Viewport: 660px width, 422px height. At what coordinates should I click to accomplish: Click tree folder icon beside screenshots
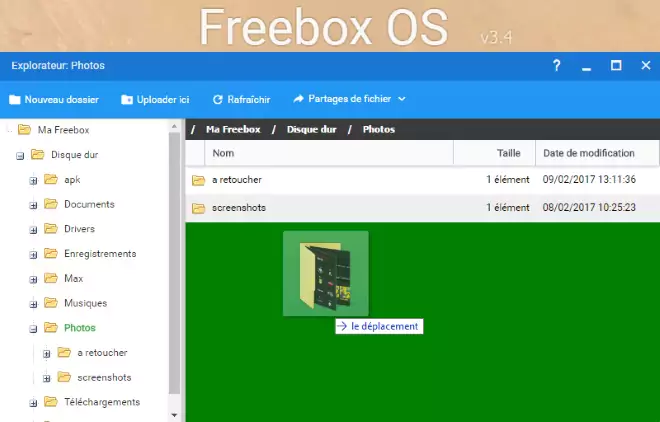coord(64,377)
